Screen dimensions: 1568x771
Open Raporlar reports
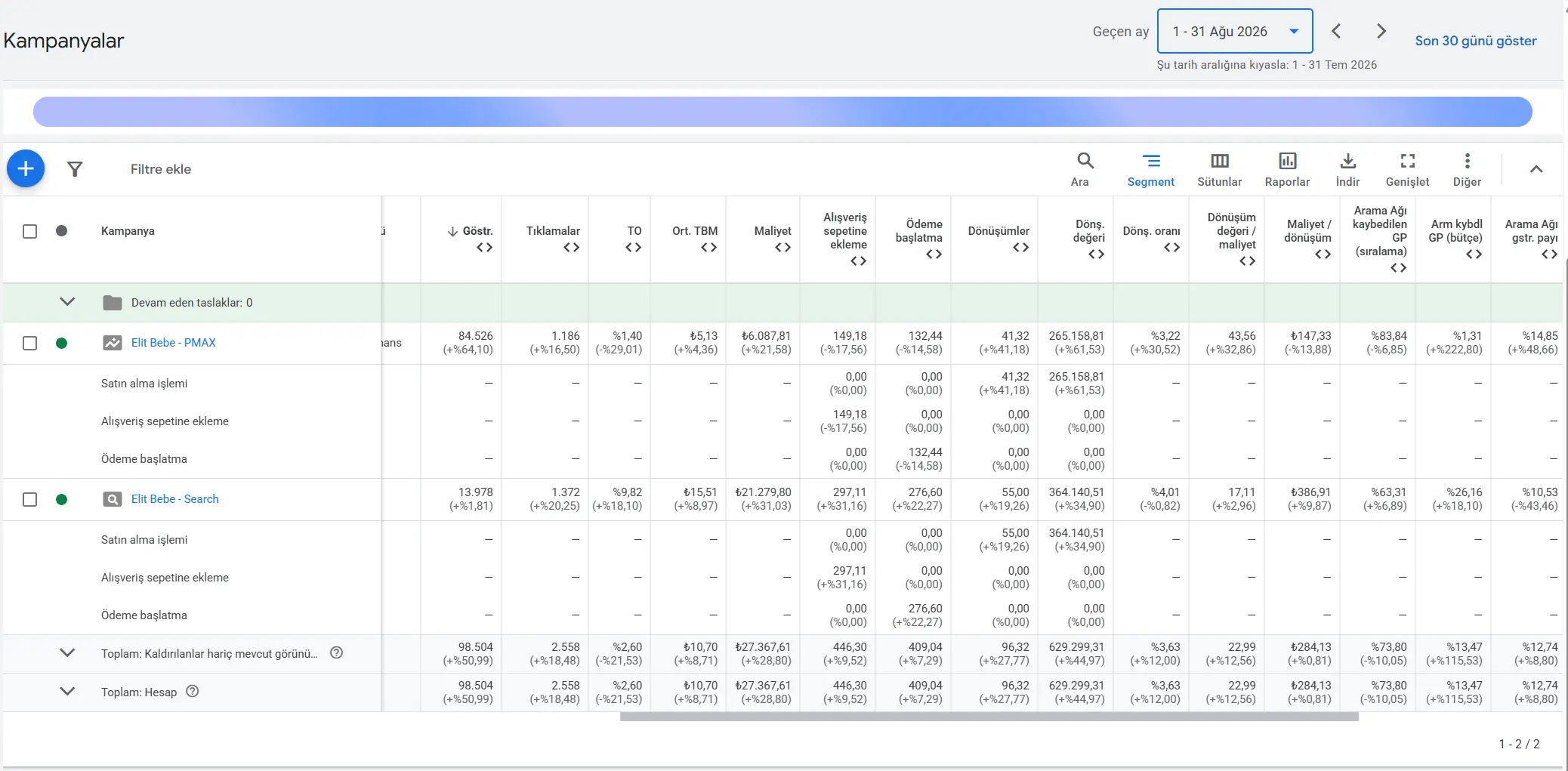coord(1287,169)
